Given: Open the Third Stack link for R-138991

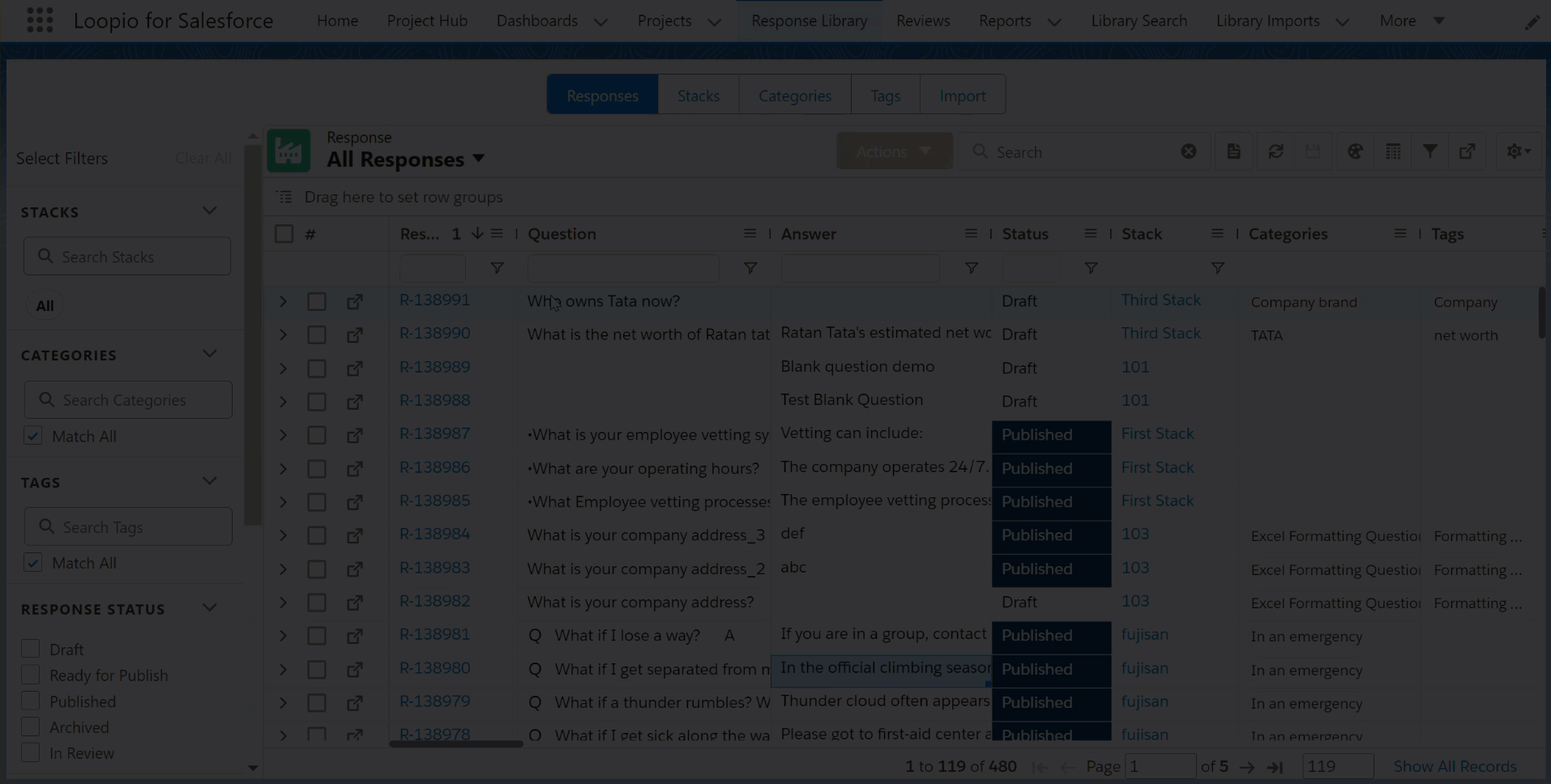Looking at the screenshot, I should (1160, 300).
